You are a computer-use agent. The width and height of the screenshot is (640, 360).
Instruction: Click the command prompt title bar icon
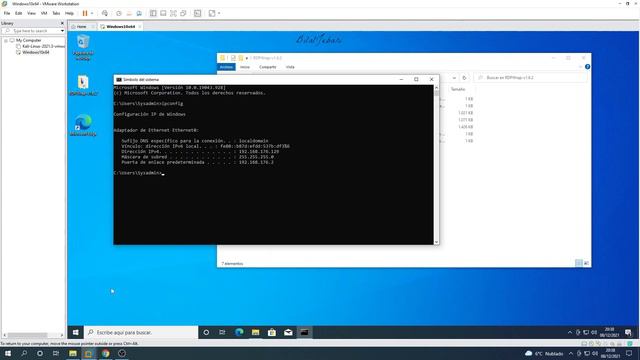tap(119, 80)
